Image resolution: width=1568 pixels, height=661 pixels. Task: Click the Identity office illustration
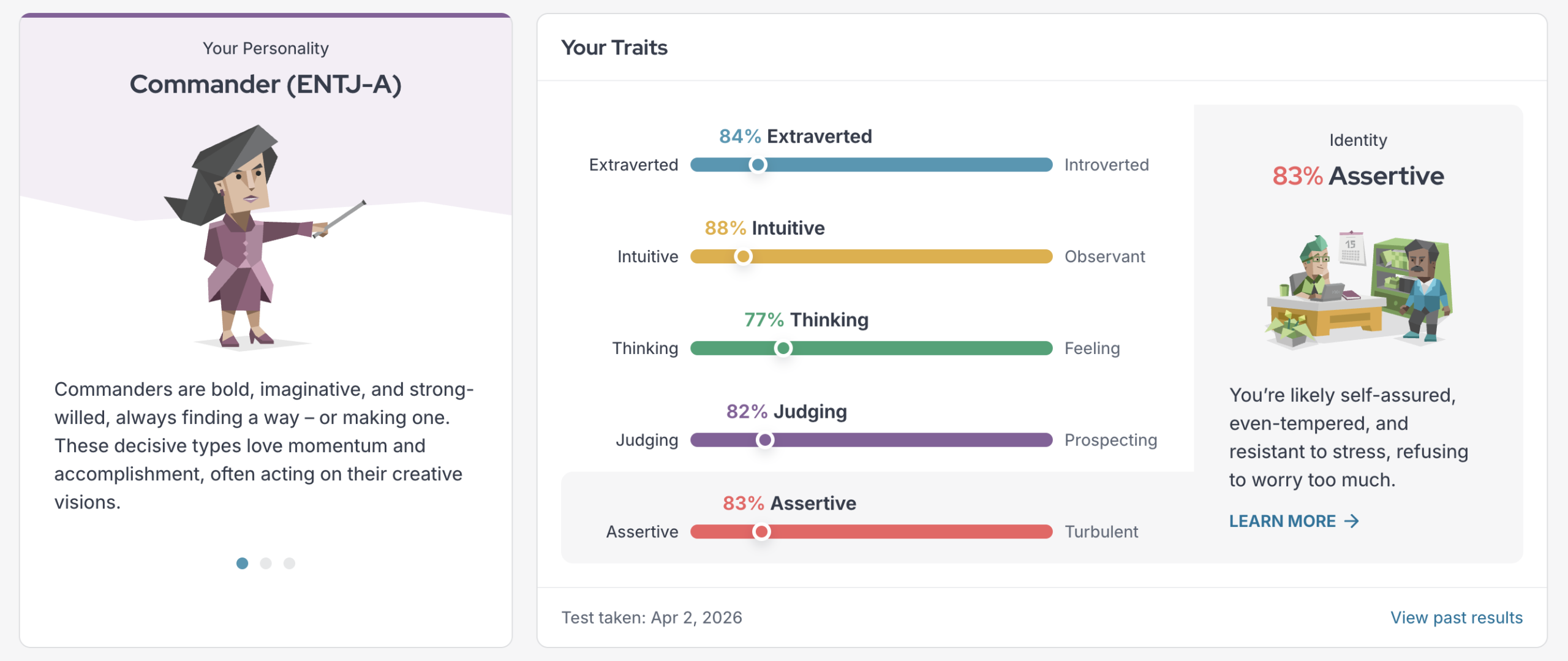1359,289
